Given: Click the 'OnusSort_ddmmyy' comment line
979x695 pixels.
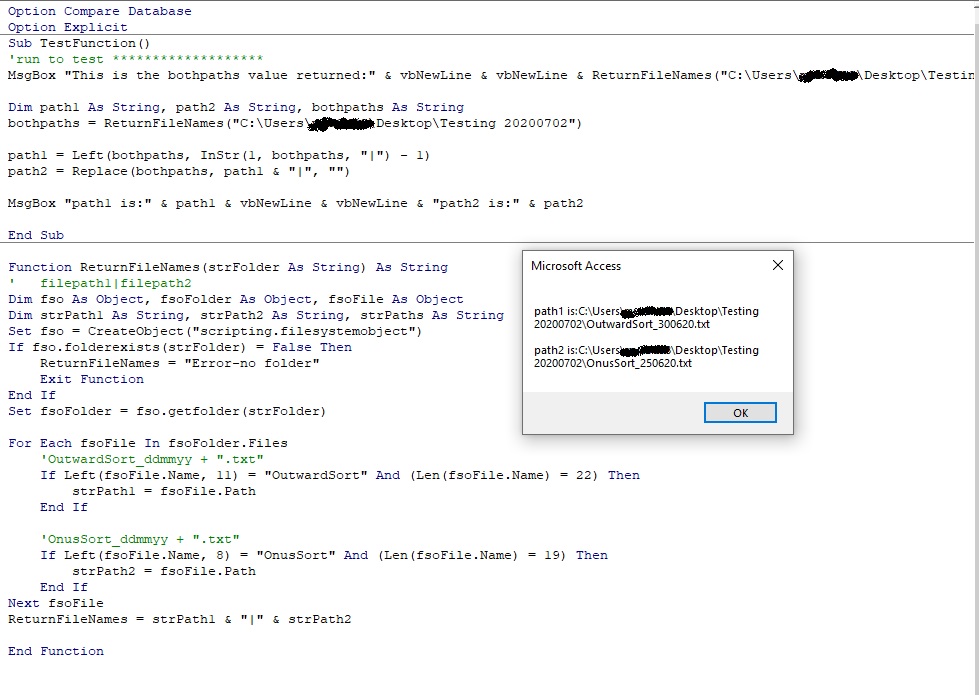Looking at the screenshot, I should pyautogui.click(x=140, y=539).
